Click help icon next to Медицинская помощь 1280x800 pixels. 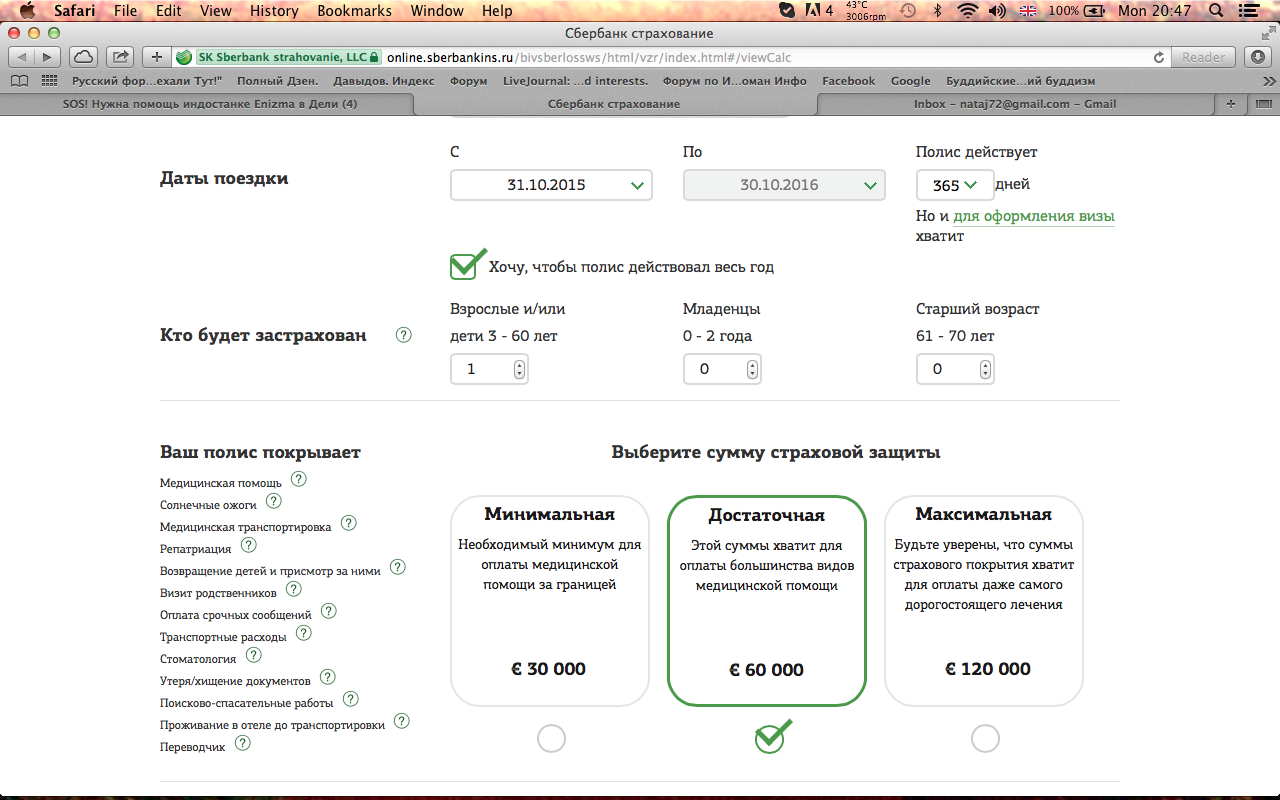(298, 479)
